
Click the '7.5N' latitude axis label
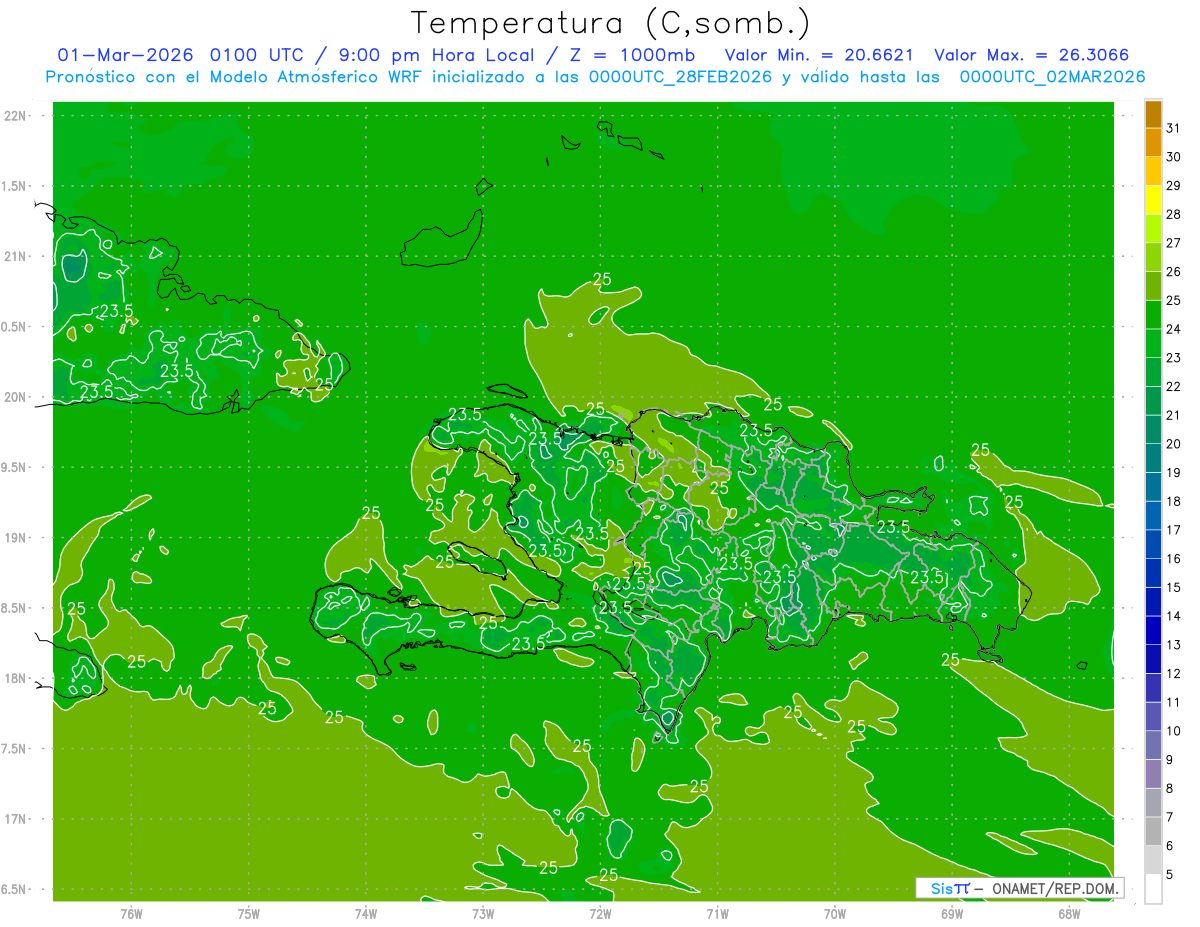coord(16,748)
